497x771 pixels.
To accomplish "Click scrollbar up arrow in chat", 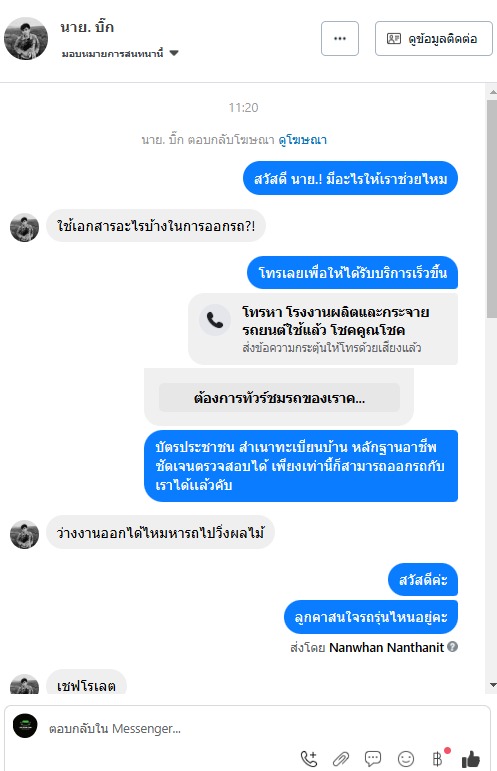I will (x=493, y=91).
